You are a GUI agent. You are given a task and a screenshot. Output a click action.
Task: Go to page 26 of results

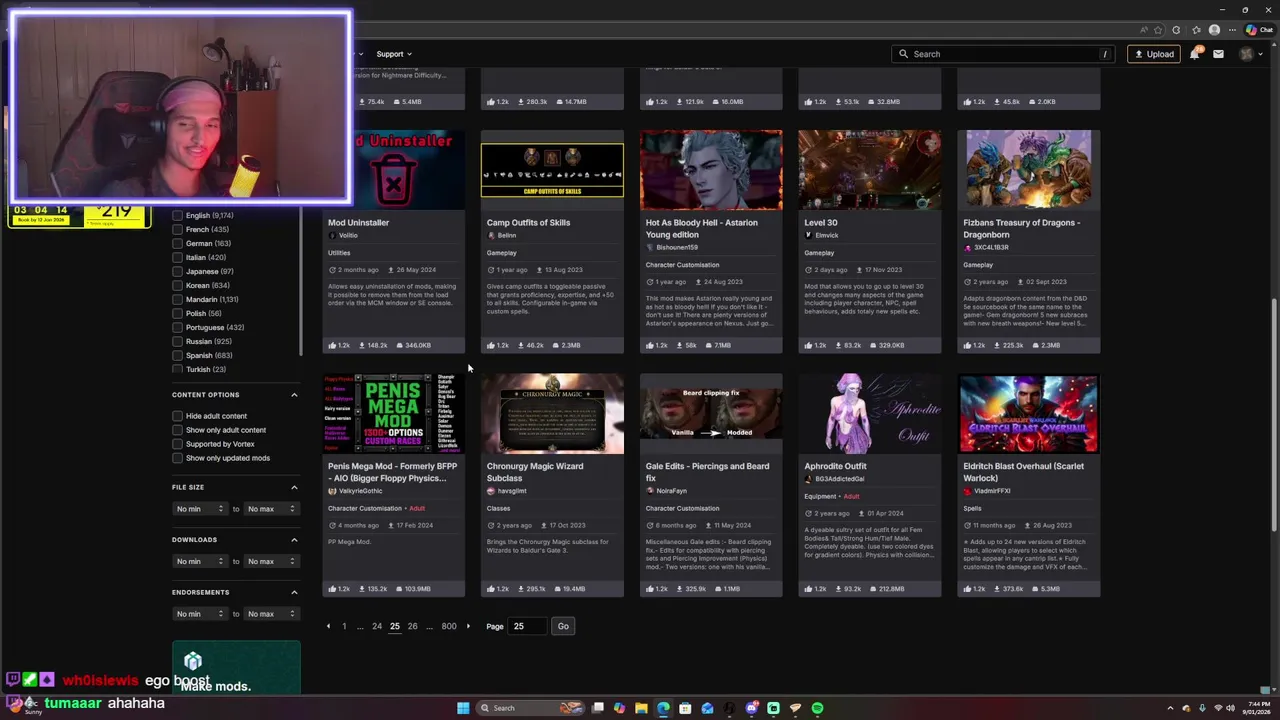point(412,626)
